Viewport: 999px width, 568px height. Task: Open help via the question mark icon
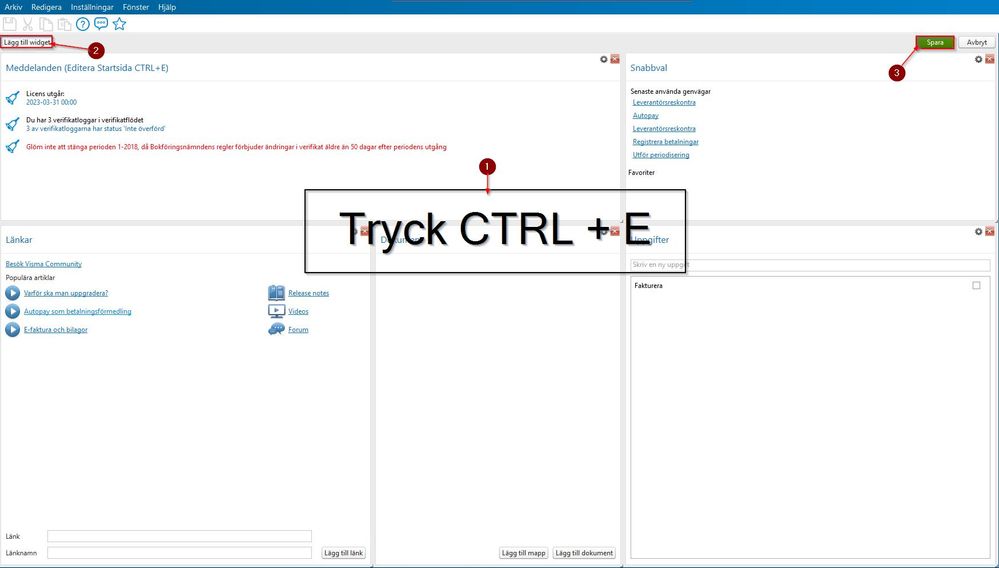tap(82, 24)
